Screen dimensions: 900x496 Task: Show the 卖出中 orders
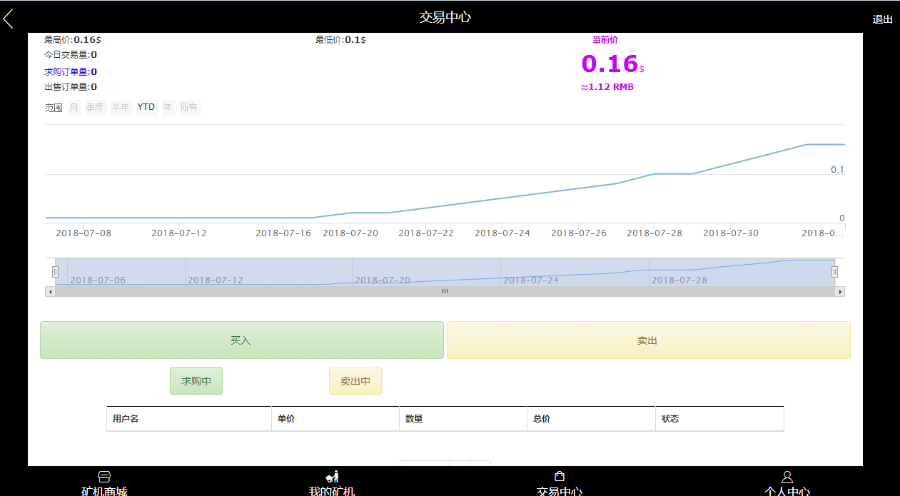(x=355, y=381)
